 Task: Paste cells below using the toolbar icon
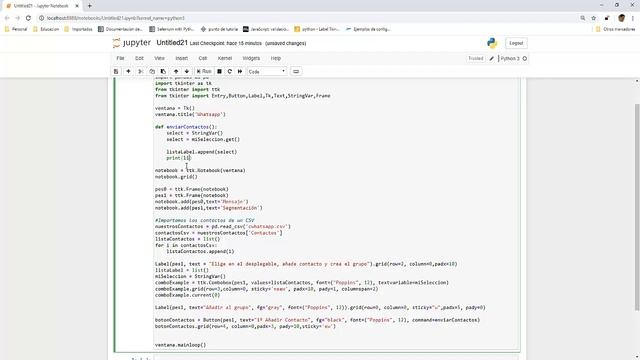tap(163, 71)
